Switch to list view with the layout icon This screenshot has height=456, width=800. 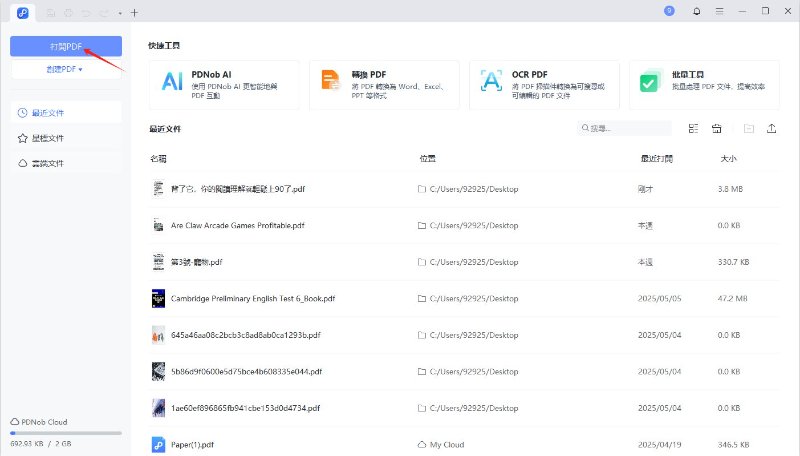(693, 129)
